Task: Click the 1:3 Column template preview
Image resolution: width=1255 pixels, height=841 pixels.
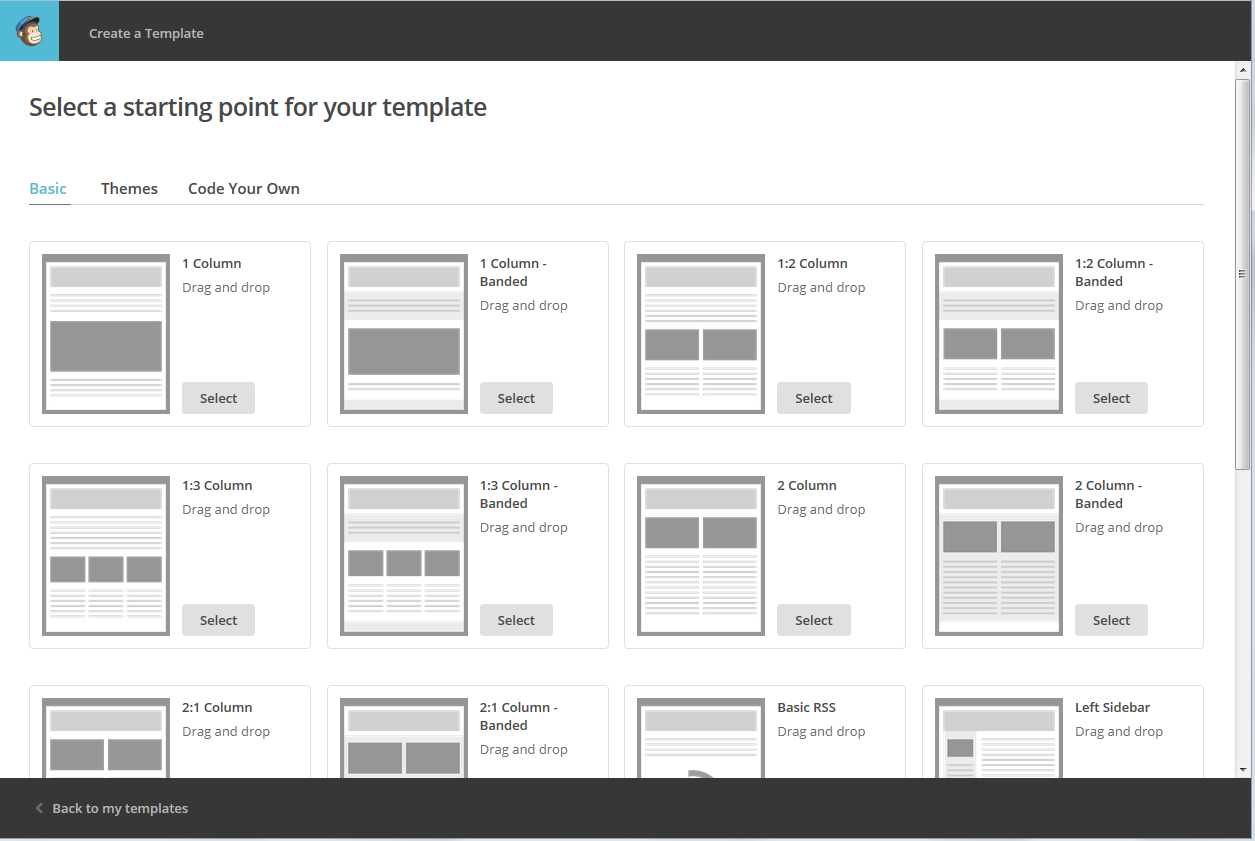Action: (106, 555)
